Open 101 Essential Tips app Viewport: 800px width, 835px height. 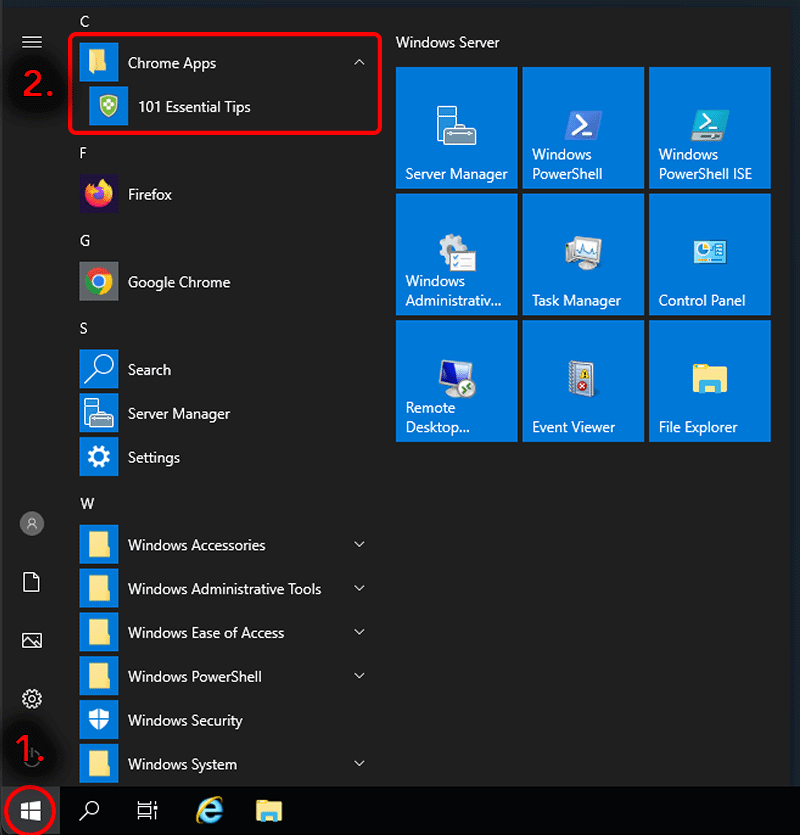[194, 107]
